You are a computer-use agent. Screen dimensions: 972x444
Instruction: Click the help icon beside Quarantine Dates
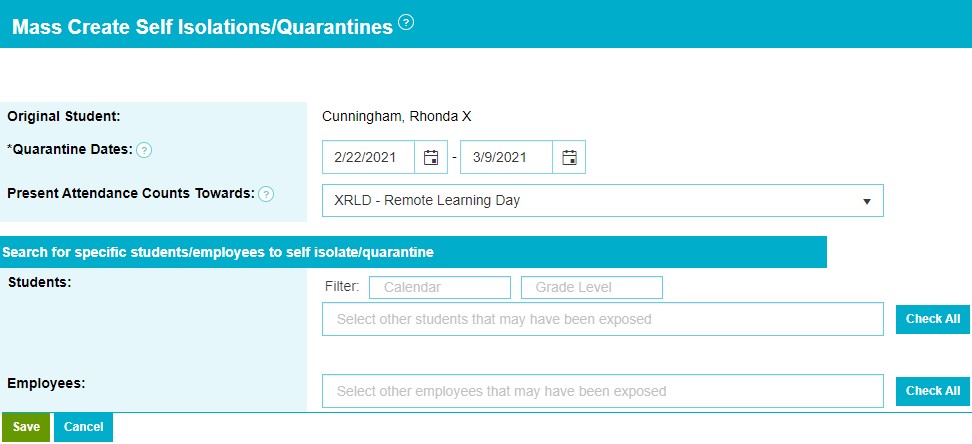144,150
